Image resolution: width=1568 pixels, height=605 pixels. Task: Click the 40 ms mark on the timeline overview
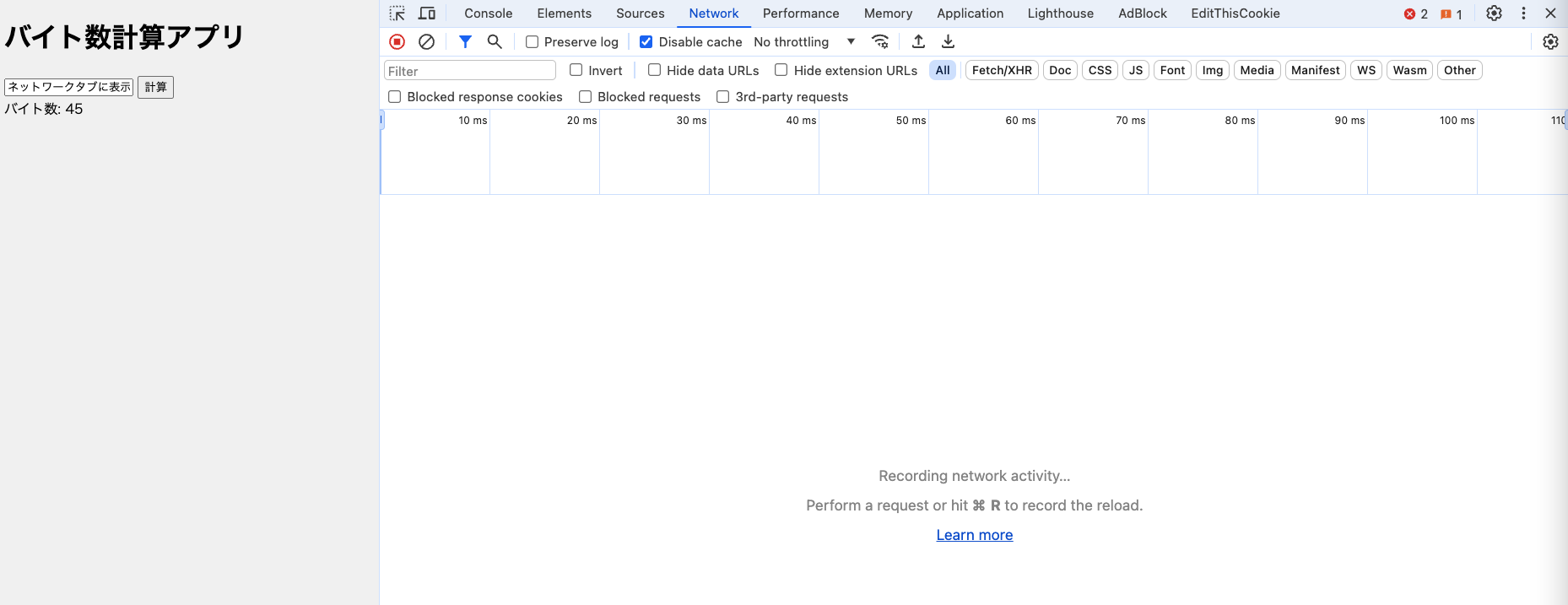tap(801, 121)
